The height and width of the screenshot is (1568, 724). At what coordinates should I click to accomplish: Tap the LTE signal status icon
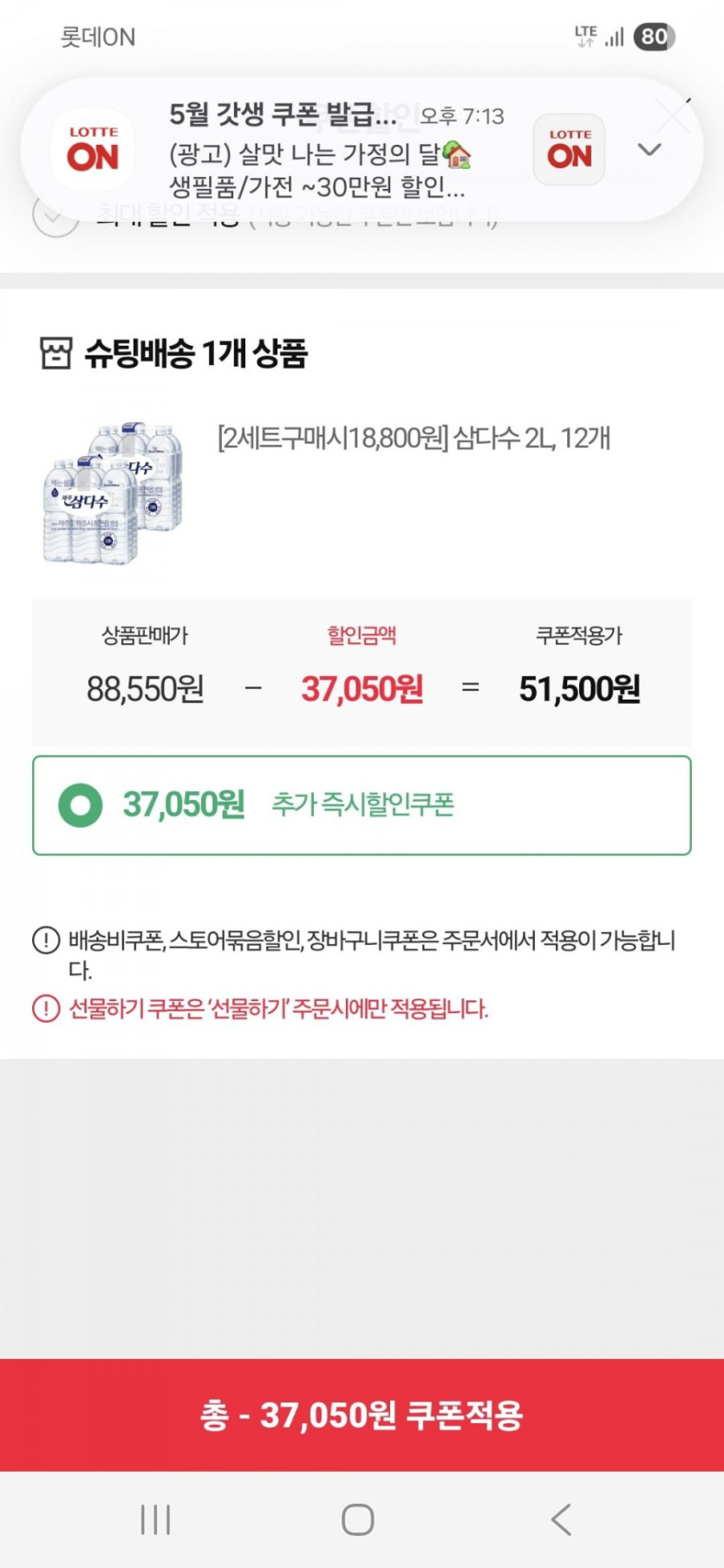tap(586, 36)
